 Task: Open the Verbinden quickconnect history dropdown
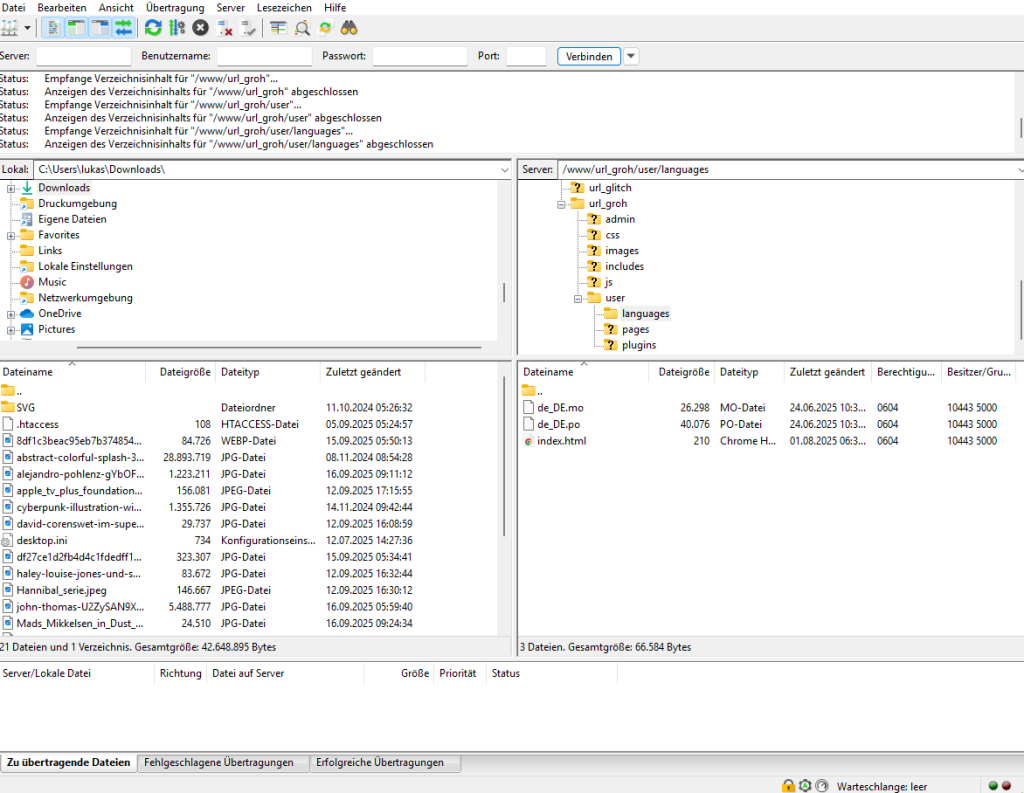pos(631,56)
